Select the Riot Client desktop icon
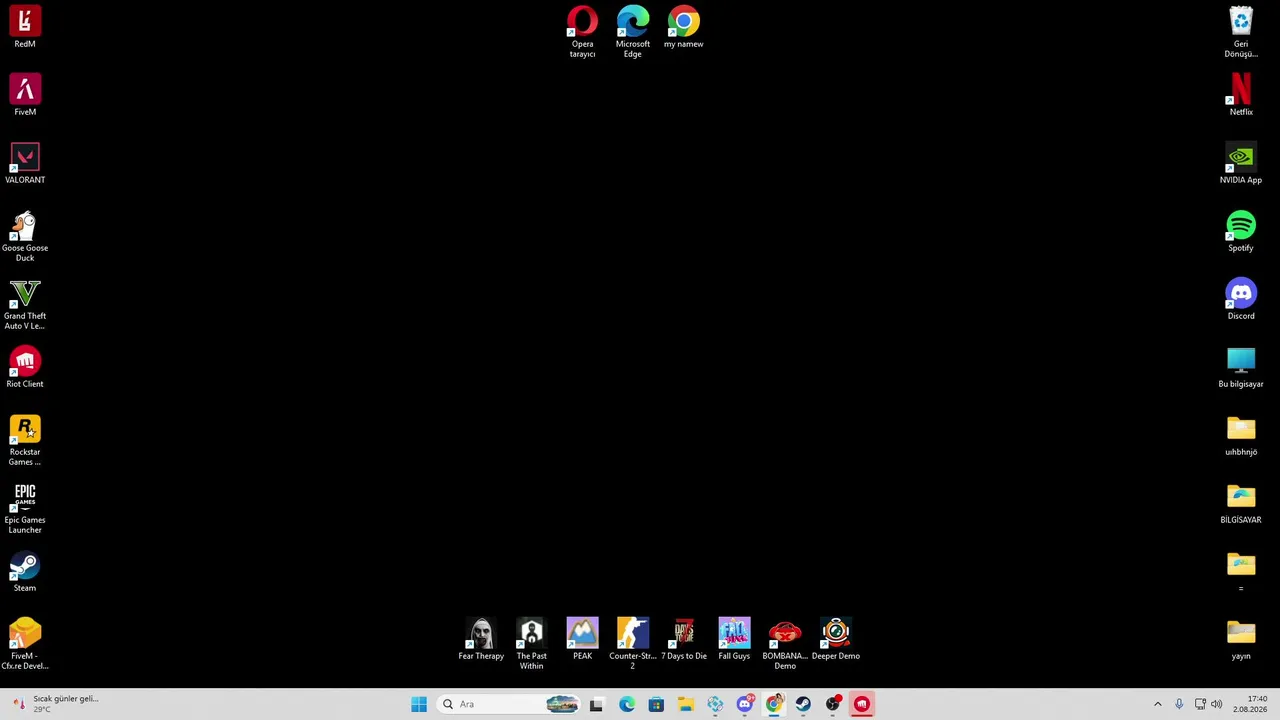 [25, 367]
